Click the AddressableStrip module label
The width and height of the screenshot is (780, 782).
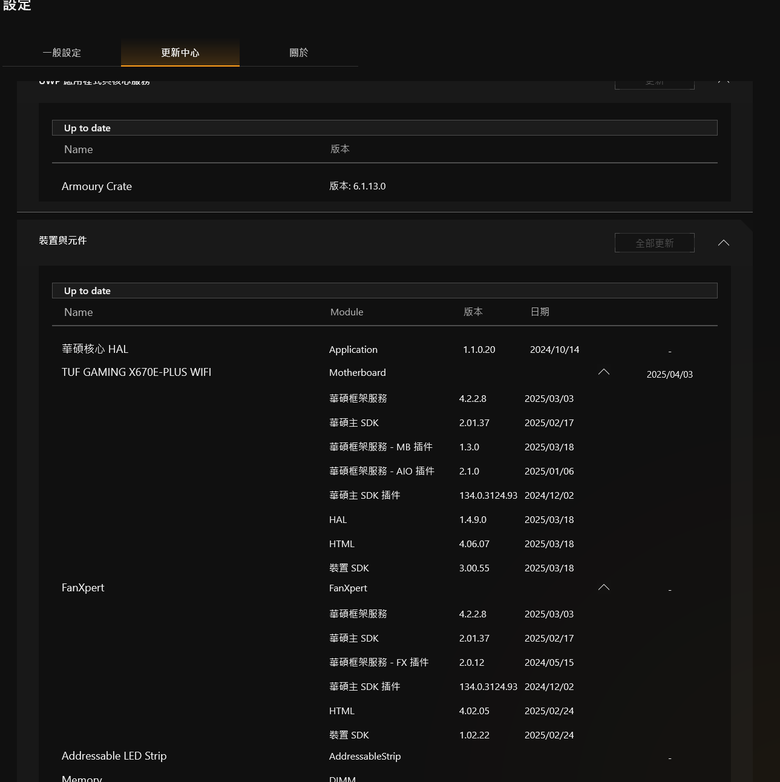tap(365, 757)
